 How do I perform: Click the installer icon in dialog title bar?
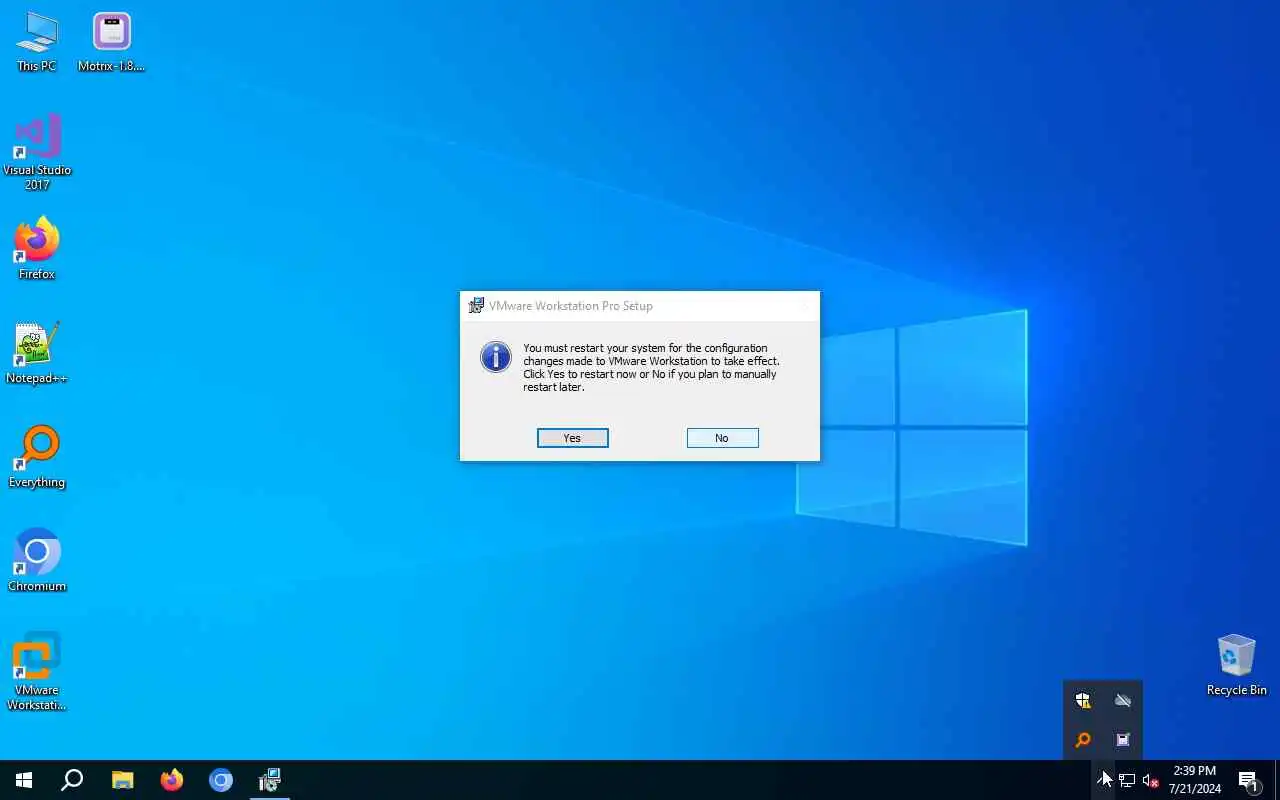[x=477, y=306]
